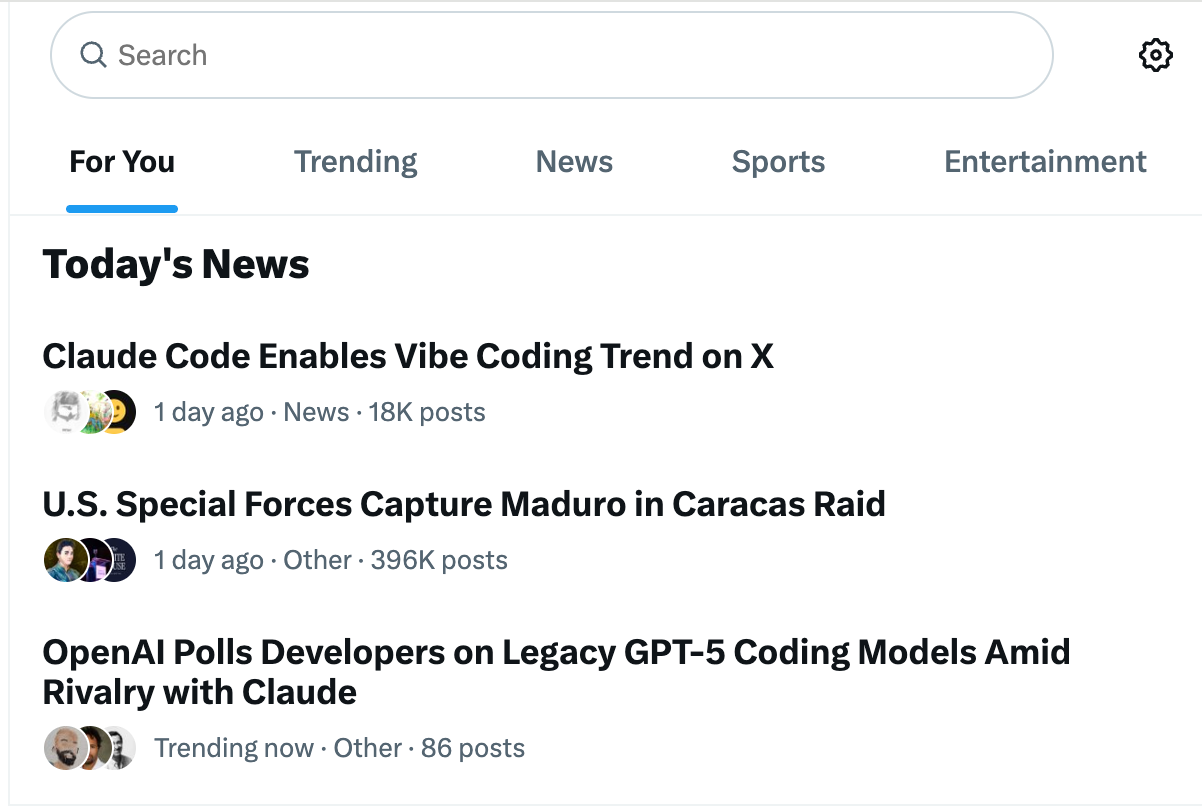Click the gray sketch avatar under Claude Code story
This screenshot has height=806, width=1202.
62,412
